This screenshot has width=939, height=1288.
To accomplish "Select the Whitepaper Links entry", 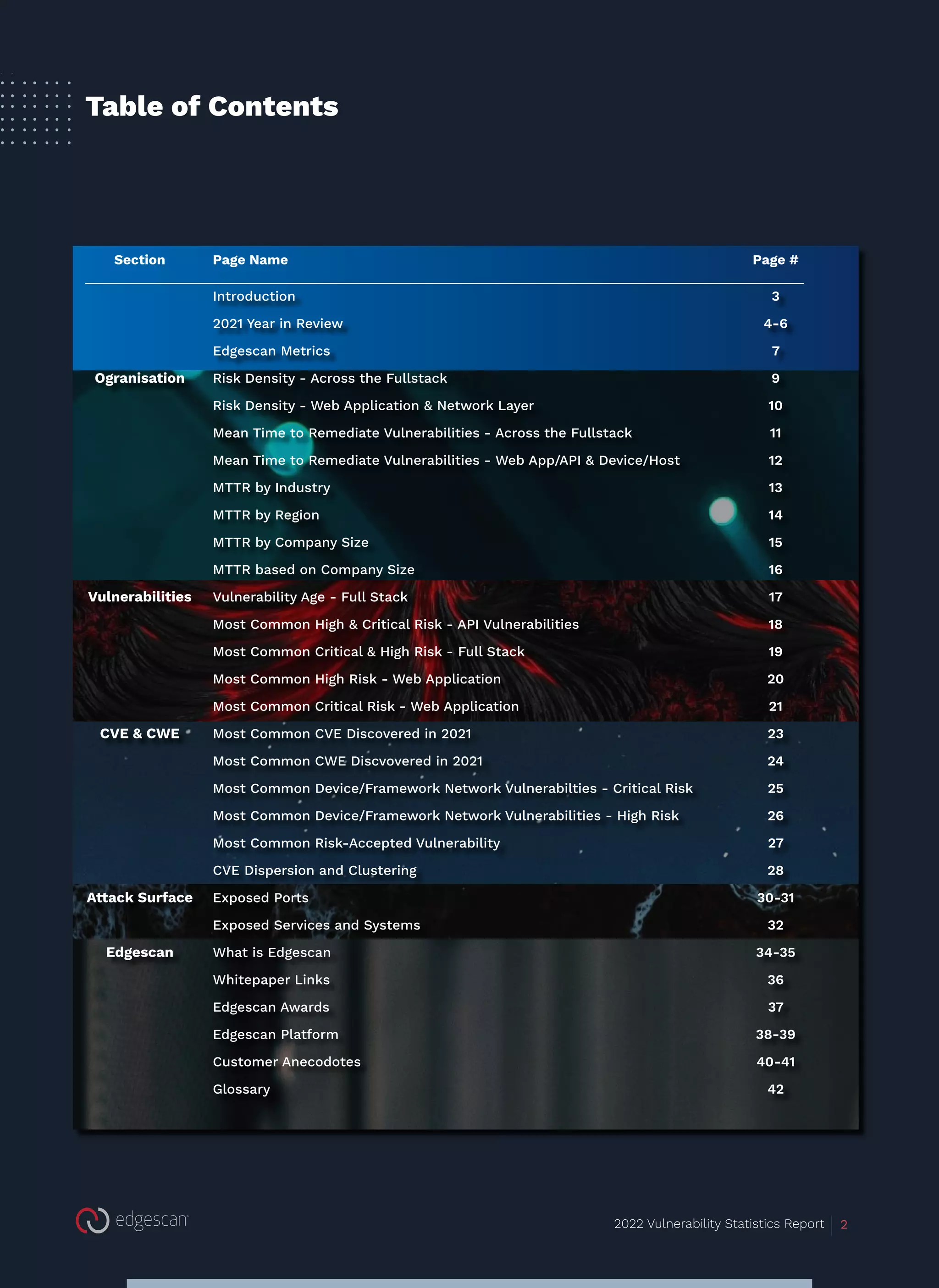I will pyautogui.click(x=271, y=980).
